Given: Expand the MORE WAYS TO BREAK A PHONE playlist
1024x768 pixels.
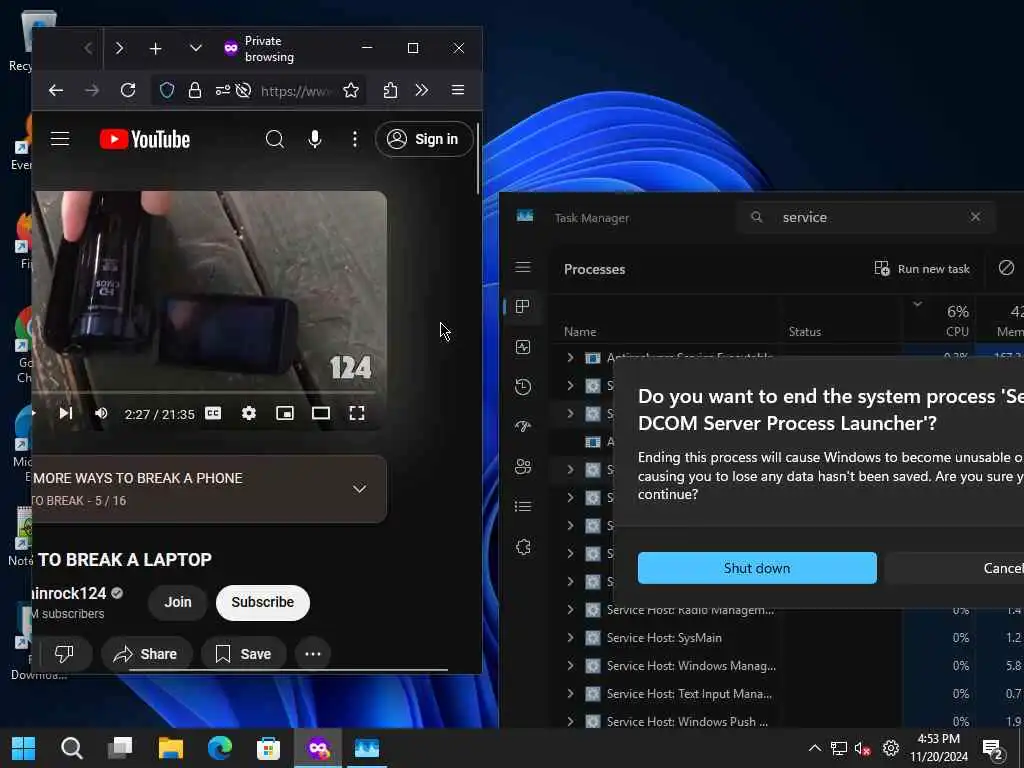Looking at the screenshot, I should click(x=359, y=488).
